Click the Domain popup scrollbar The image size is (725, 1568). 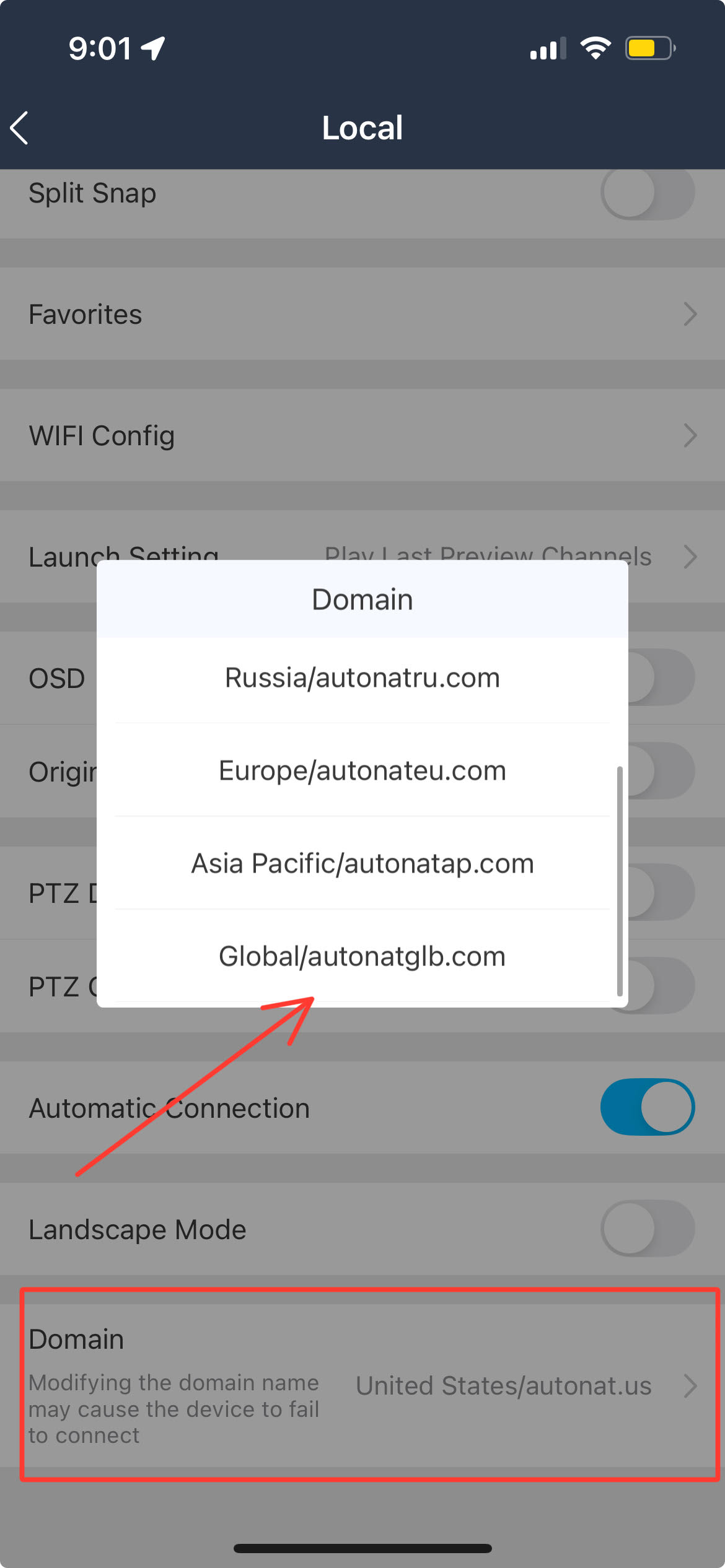(x=620, y=881)
